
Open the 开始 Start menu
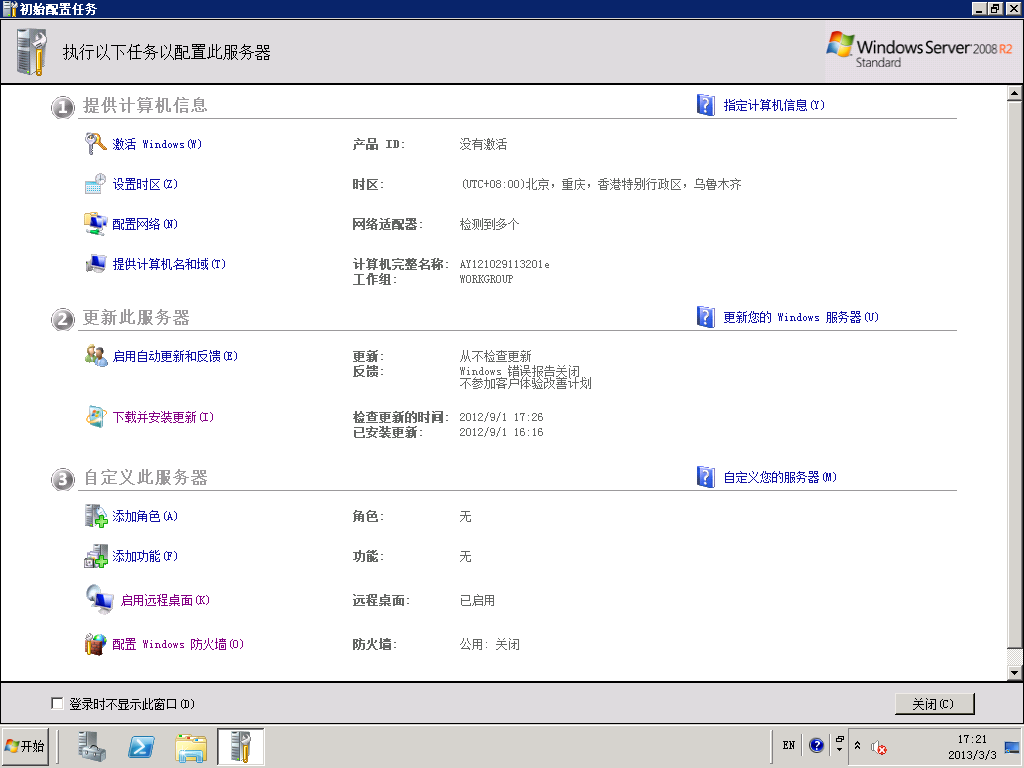(x=25, y=746)
